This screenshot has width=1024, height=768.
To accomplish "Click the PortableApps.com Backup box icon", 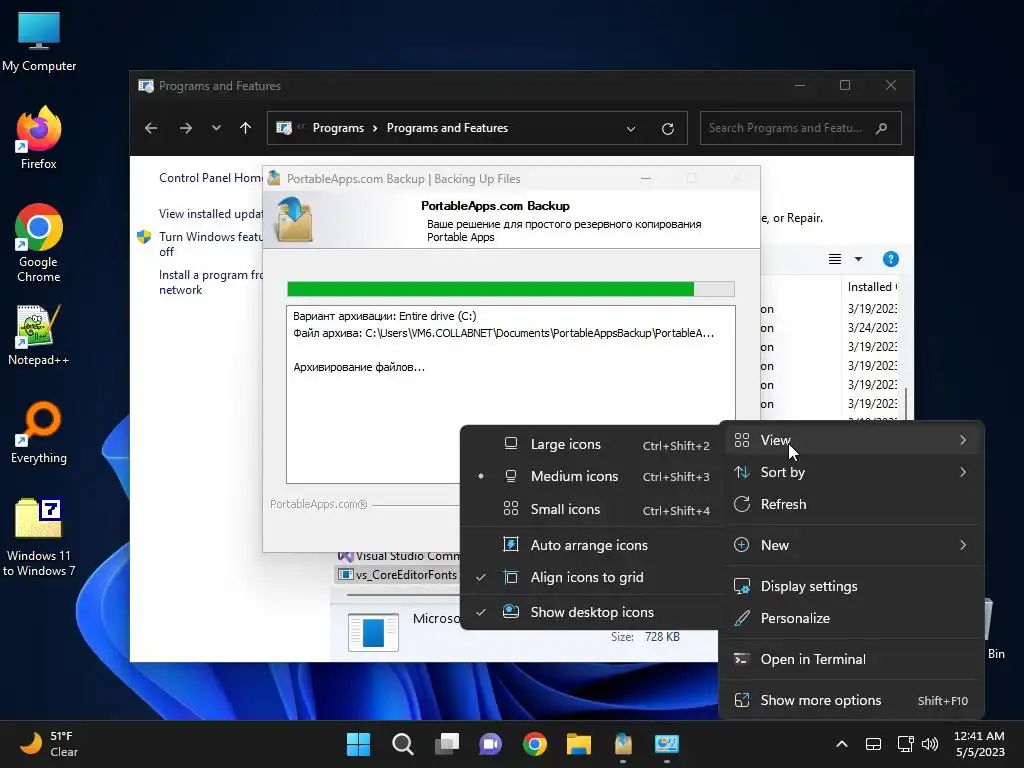I will 293,220.
